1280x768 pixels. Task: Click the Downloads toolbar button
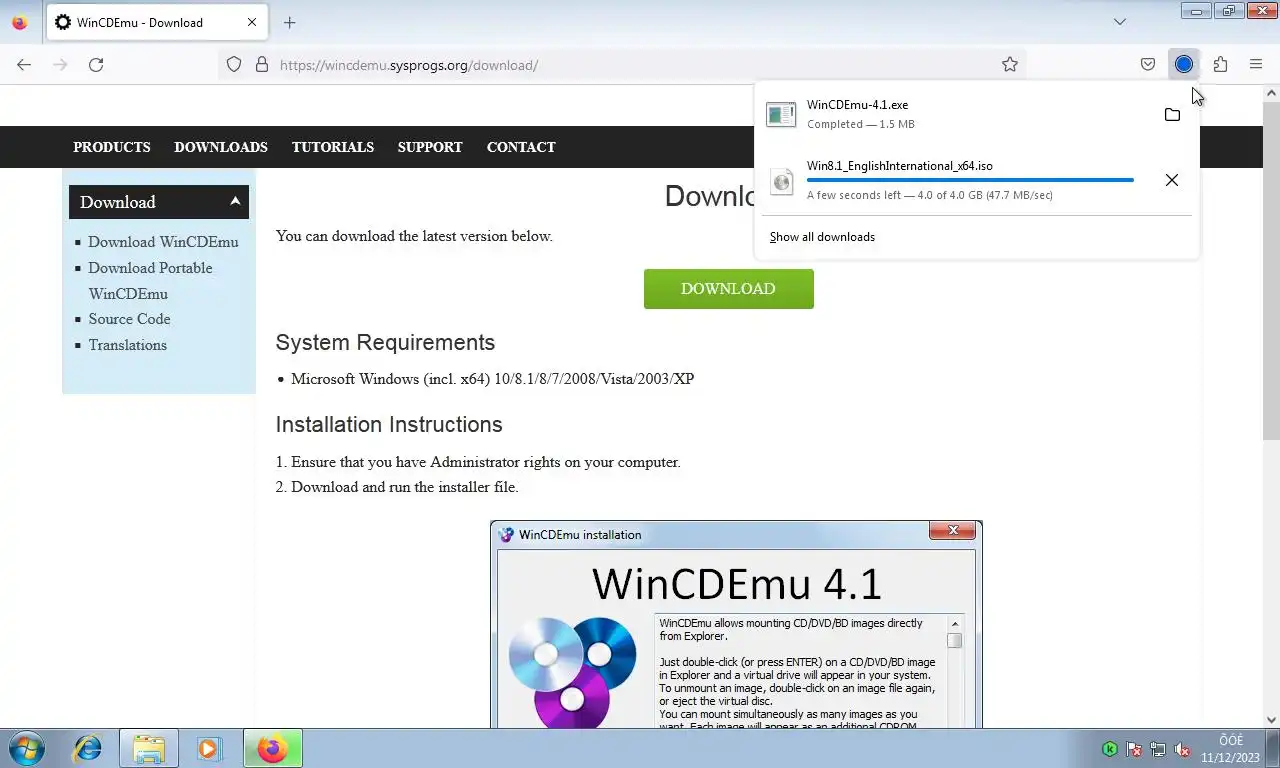click(x=1184, y=65)
